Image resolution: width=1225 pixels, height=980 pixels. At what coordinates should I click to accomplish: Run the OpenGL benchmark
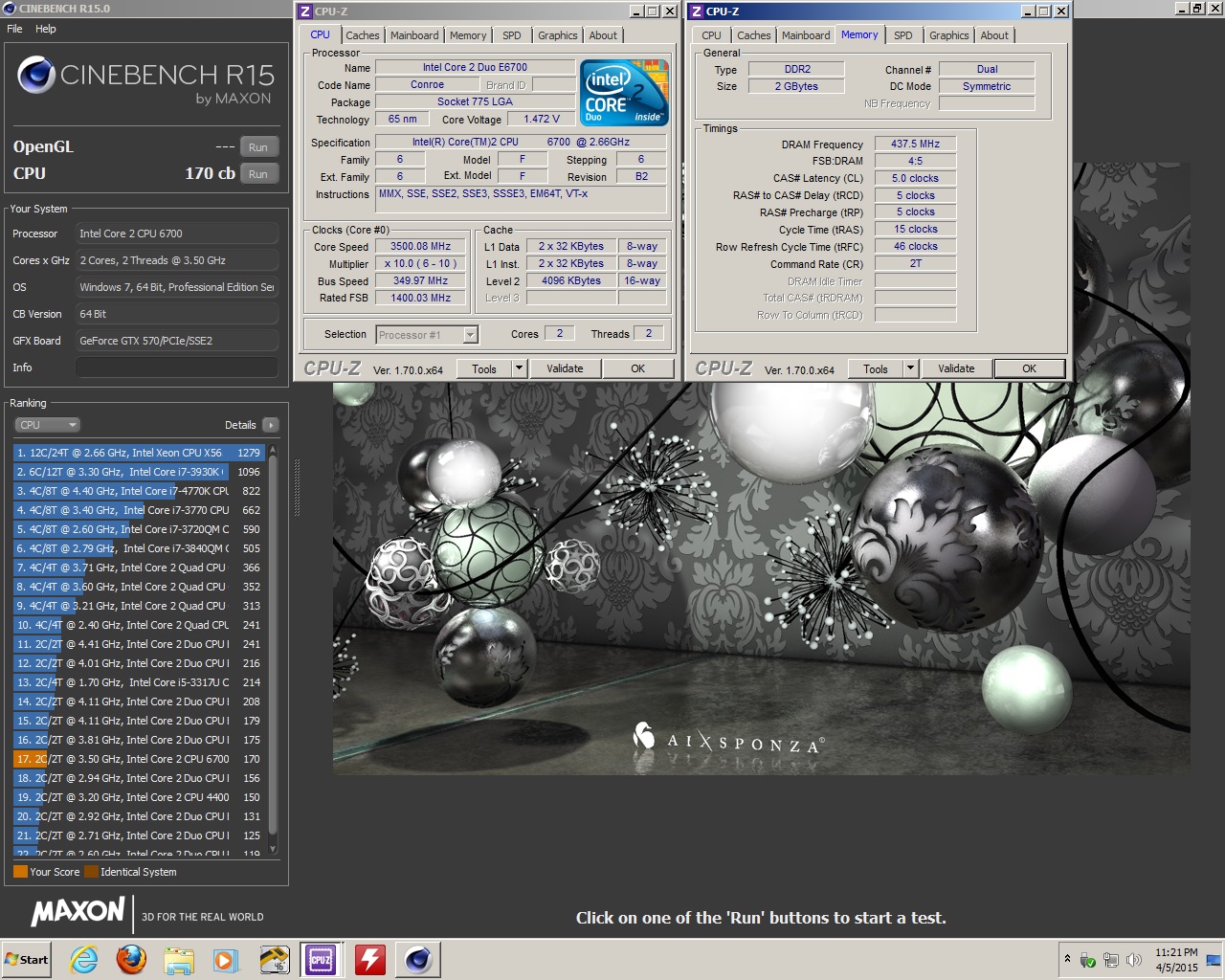pos(258,147)
